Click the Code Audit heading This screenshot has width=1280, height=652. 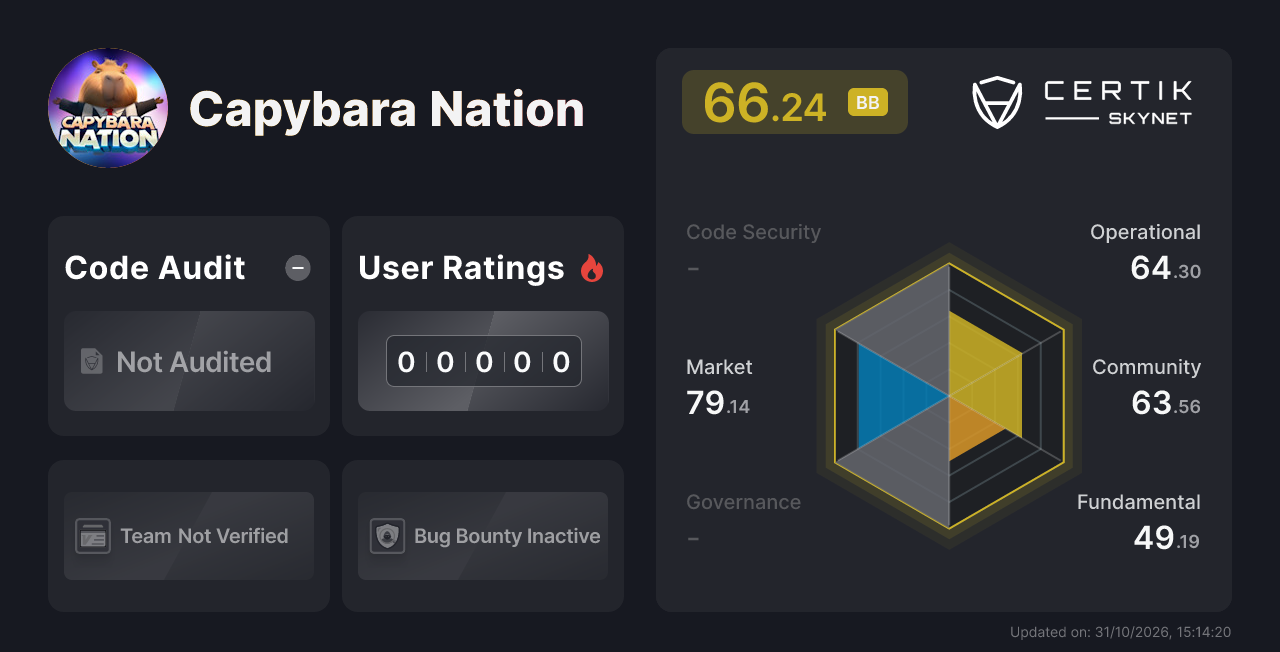coord(155,268)
